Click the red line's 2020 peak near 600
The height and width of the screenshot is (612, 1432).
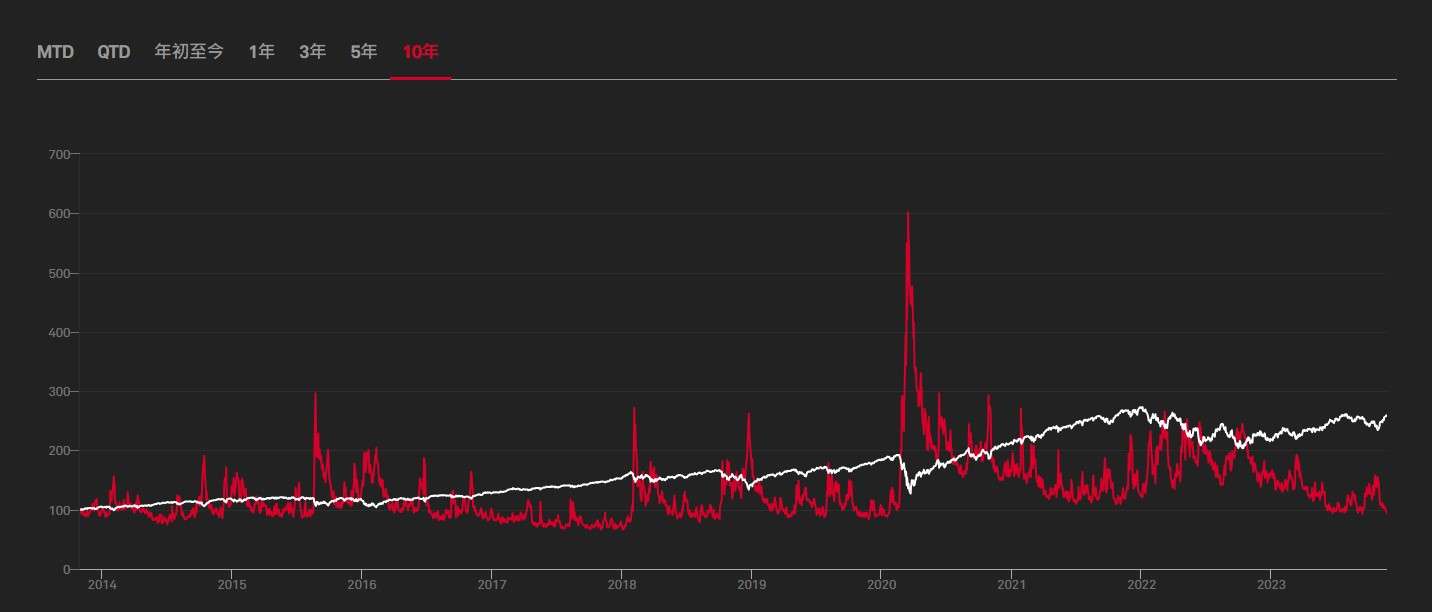tap(907, 214)
